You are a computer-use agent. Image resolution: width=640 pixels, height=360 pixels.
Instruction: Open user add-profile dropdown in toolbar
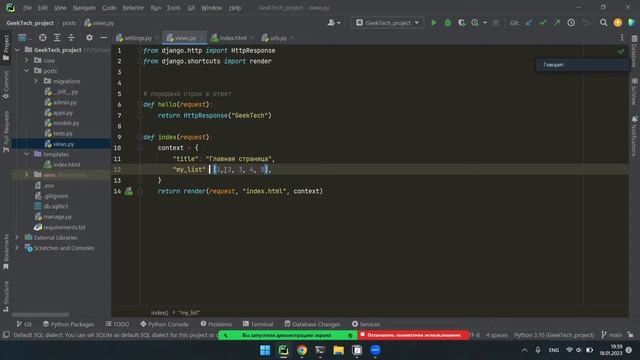(x=334, y=23)
